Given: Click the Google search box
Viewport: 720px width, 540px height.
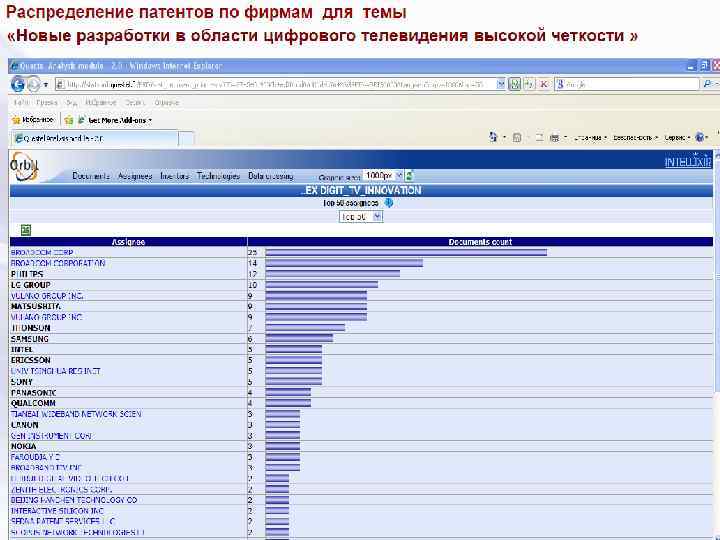Looking at the screenshot, I should [627, 84].
